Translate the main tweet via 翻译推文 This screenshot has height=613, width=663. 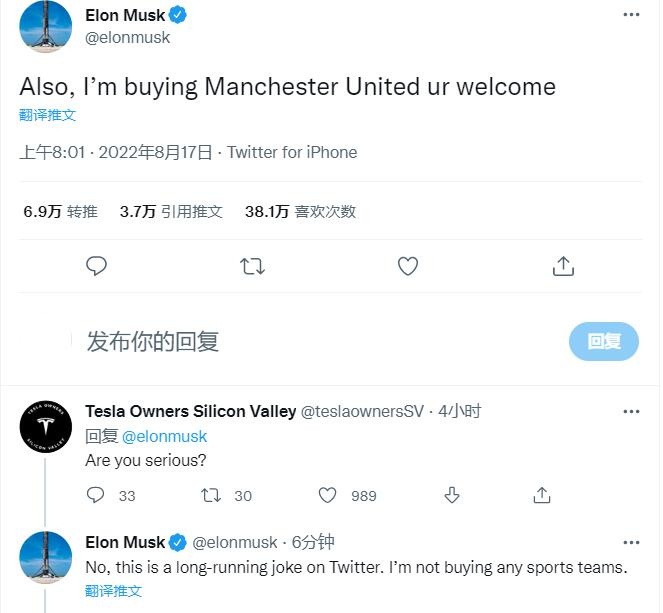click(x=48, y=115)
